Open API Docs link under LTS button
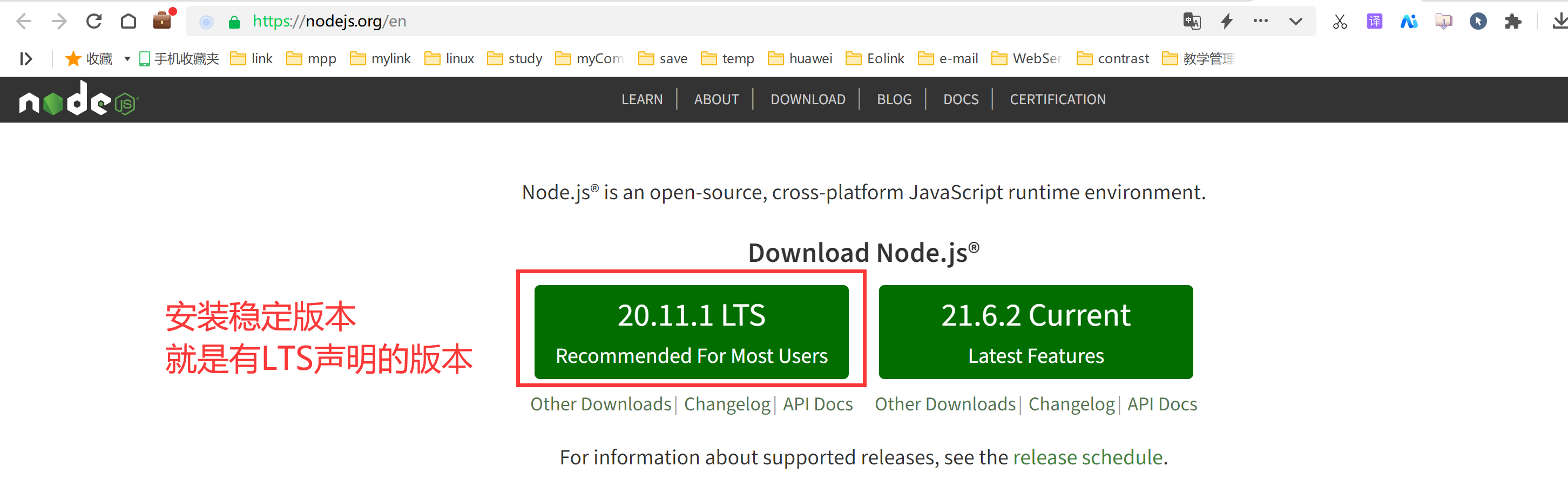The width and height of the screenshot is (1568, 500). (817, 404)
